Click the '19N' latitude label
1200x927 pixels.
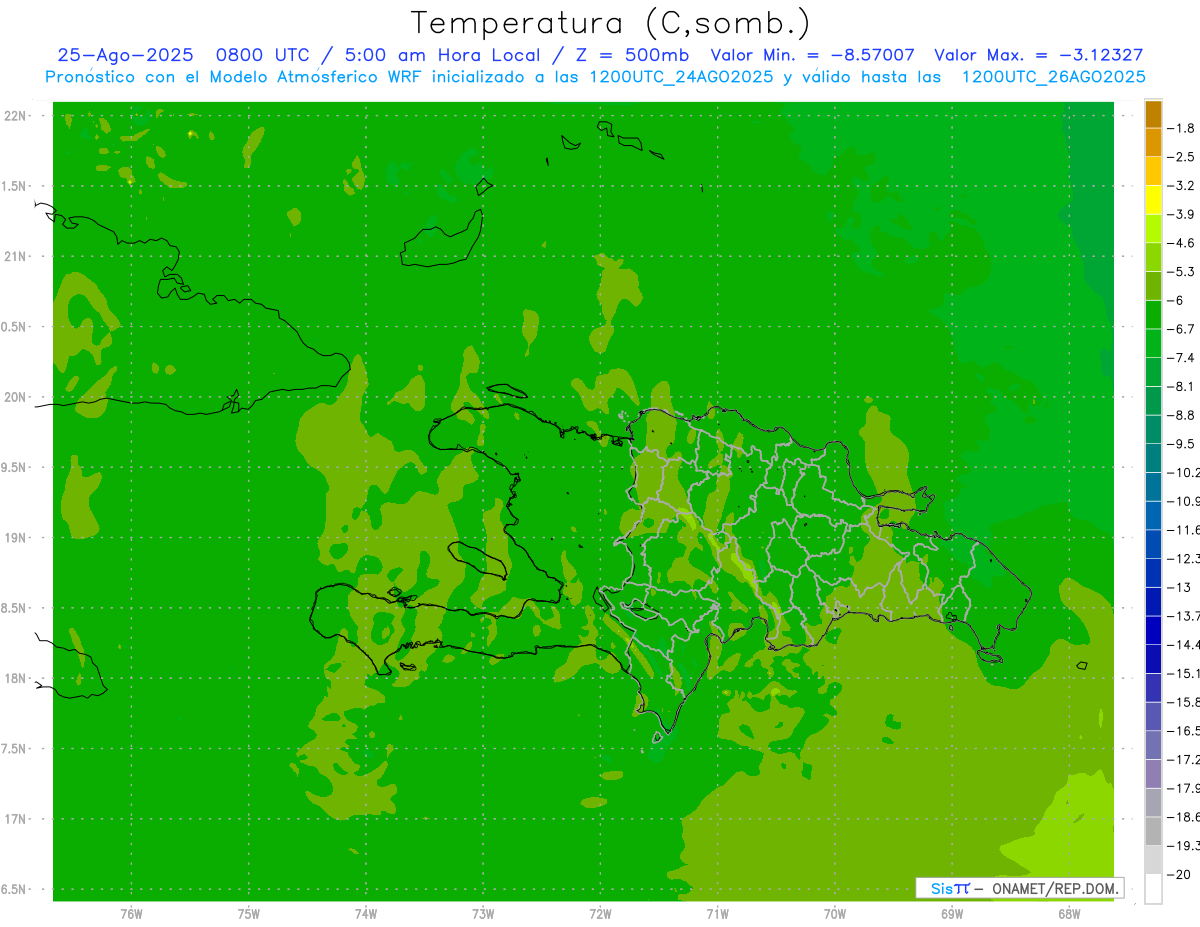[14, 538]
